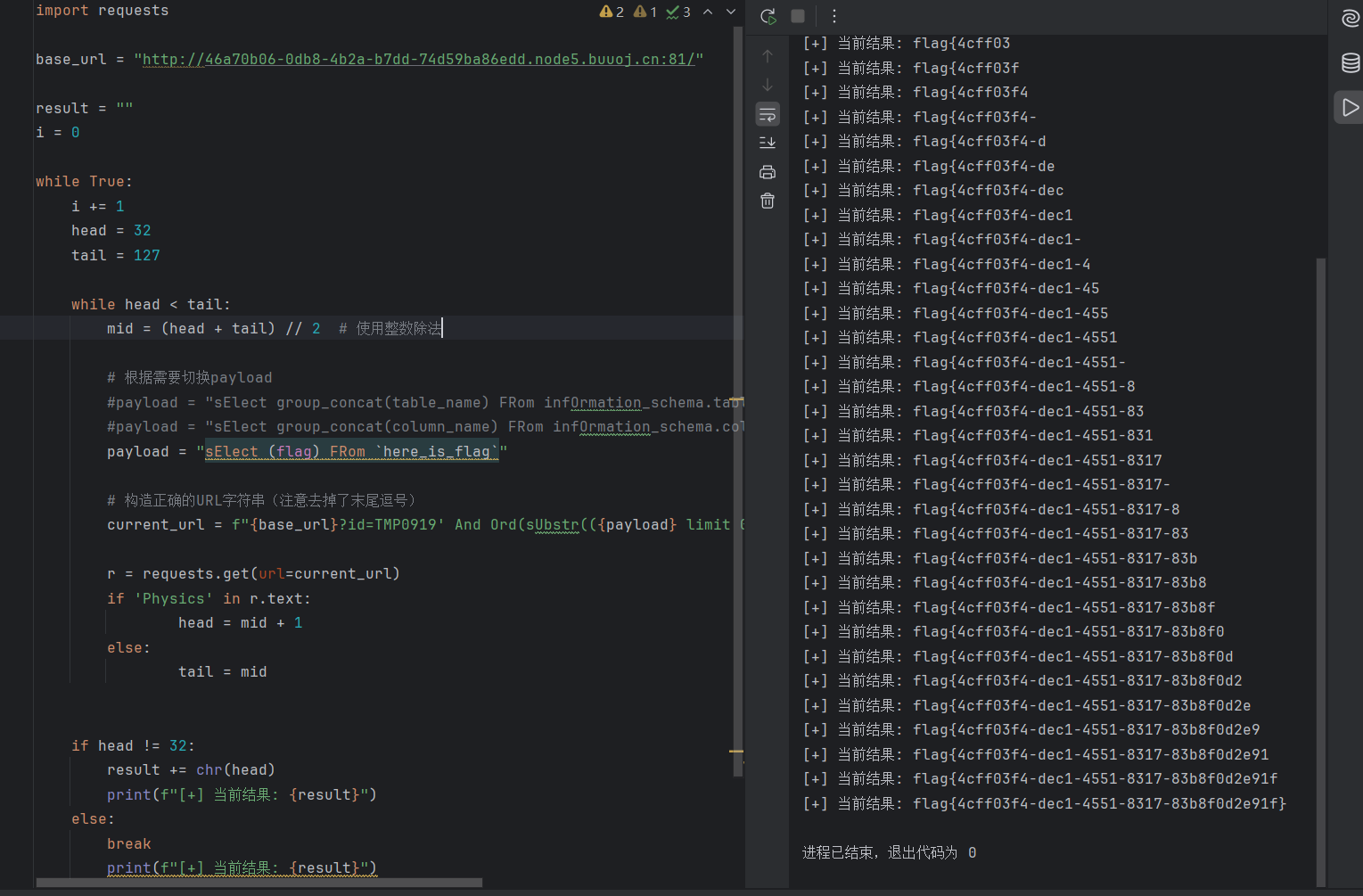Click the editor's vertical scrollbar
This screenshot has height=896, width=1363.
tap(738, 401)
